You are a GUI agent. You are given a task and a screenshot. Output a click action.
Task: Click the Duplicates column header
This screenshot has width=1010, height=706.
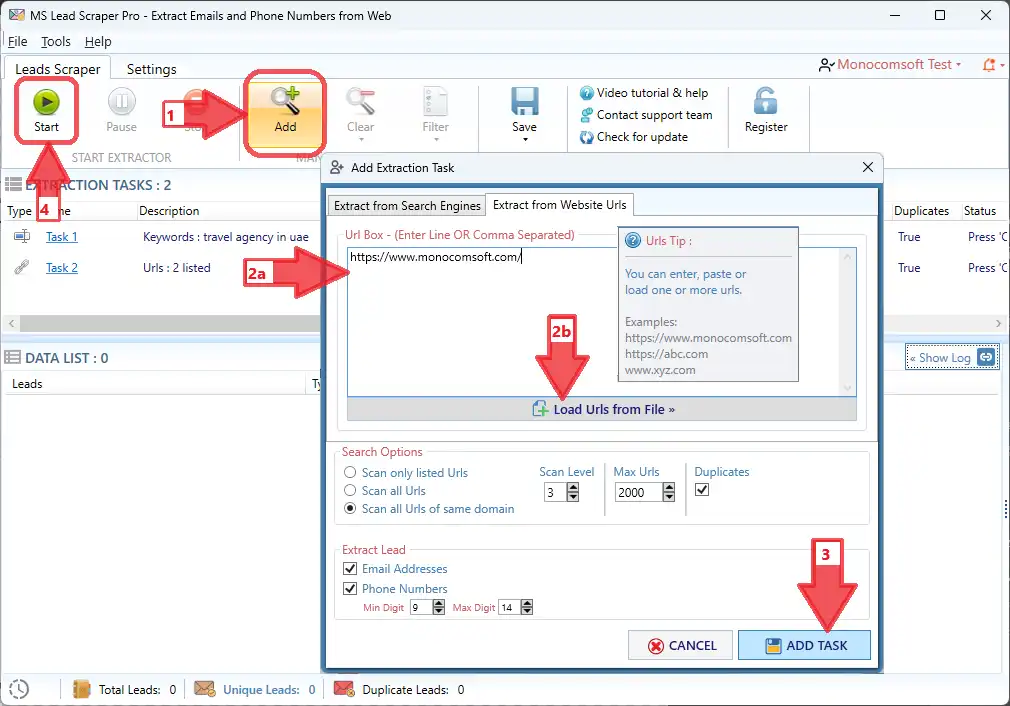point(921,211)
